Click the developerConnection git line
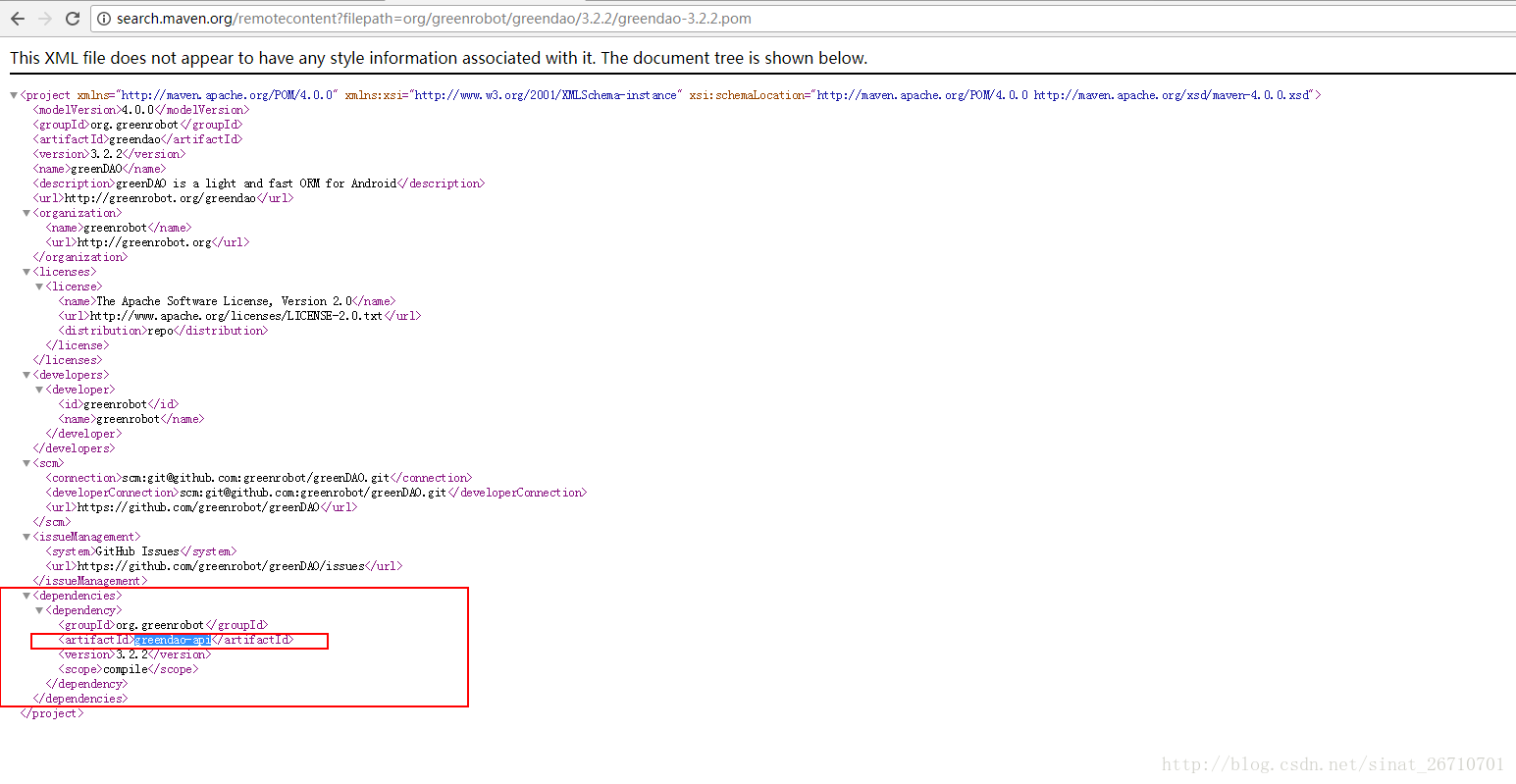 [316, 493]
